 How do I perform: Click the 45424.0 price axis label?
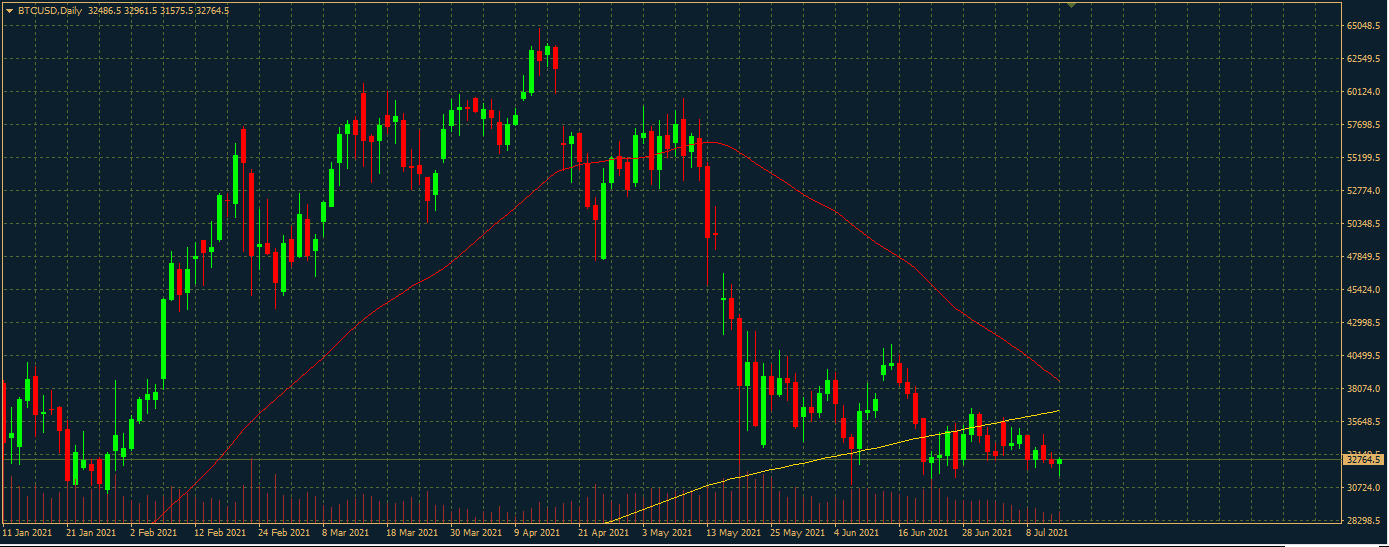[1364, 290]
